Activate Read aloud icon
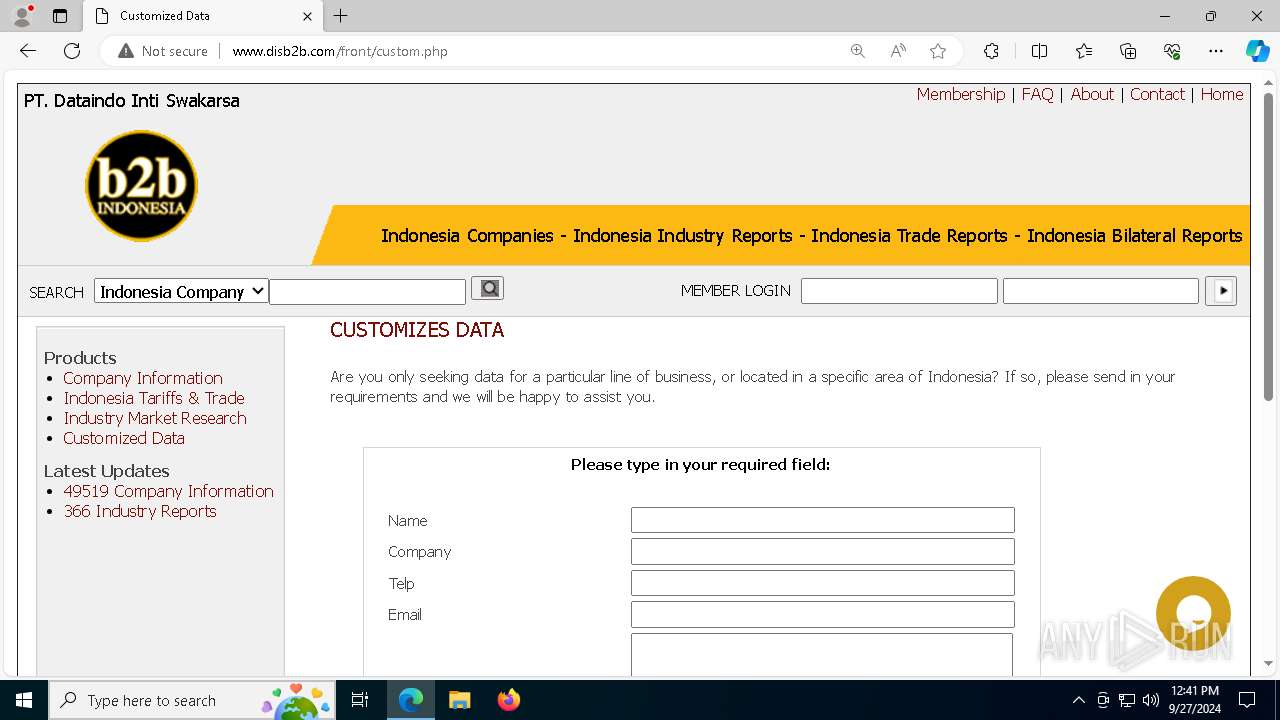The image size is (1280, 720). [898, 51]
